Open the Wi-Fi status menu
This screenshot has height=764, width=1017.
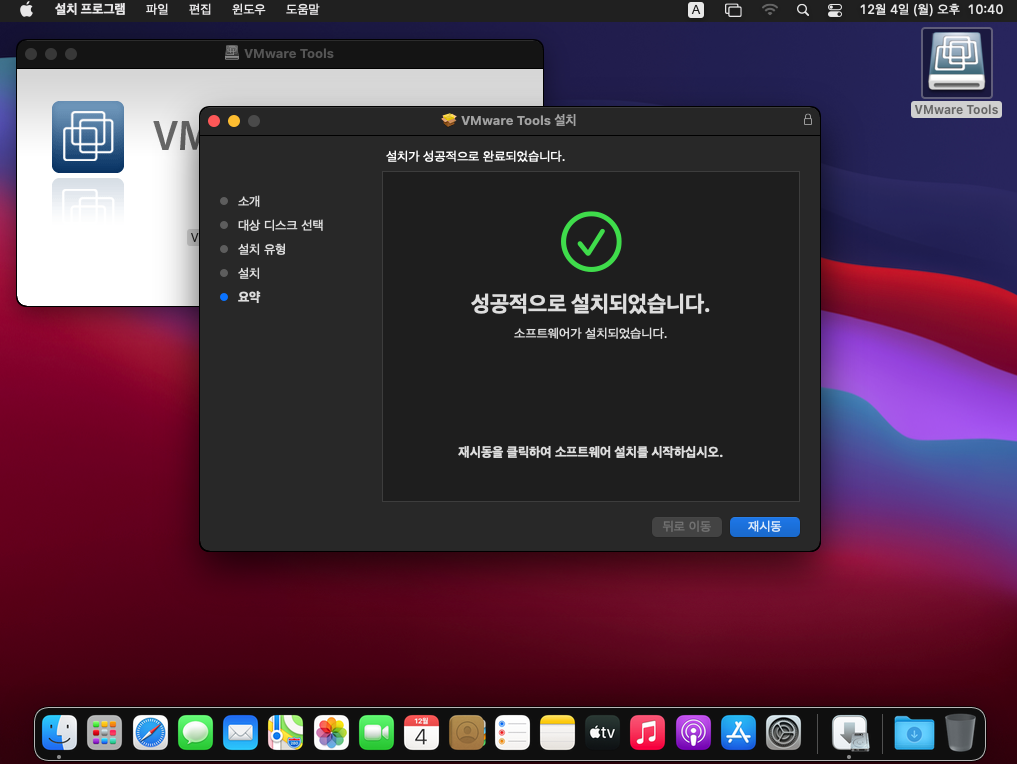pos(769,10)
